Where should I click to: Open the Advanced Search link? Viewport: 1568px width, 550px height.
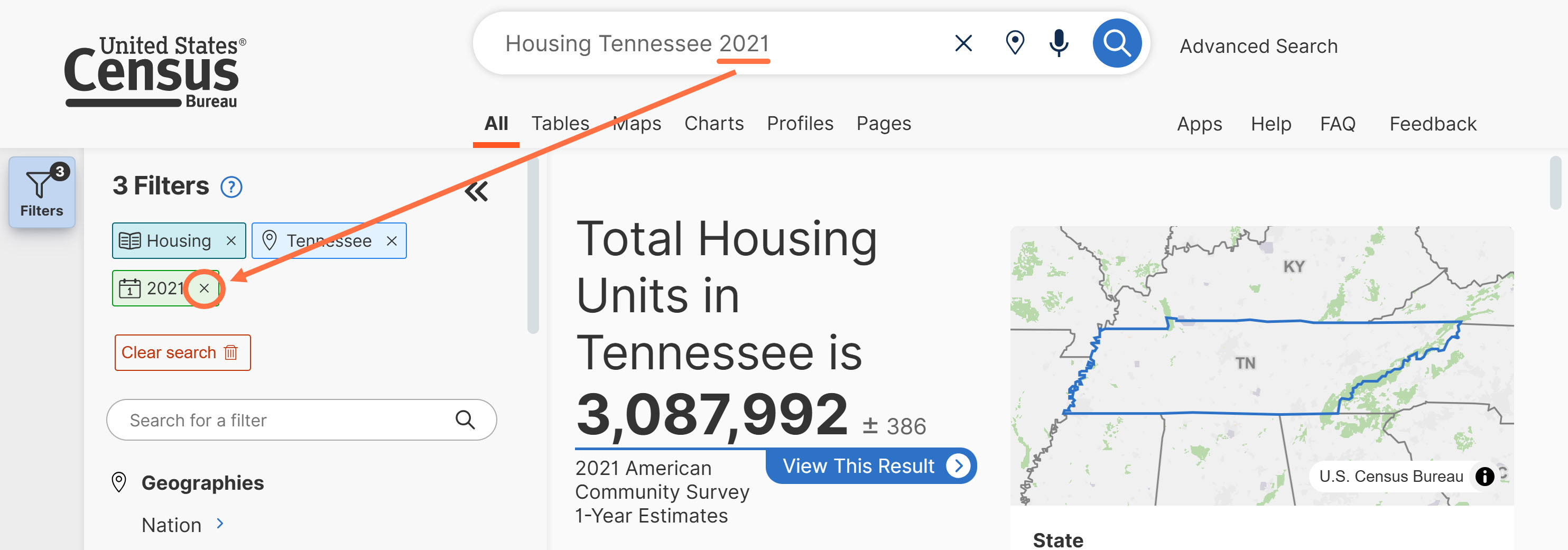(x=1258, y=46)
